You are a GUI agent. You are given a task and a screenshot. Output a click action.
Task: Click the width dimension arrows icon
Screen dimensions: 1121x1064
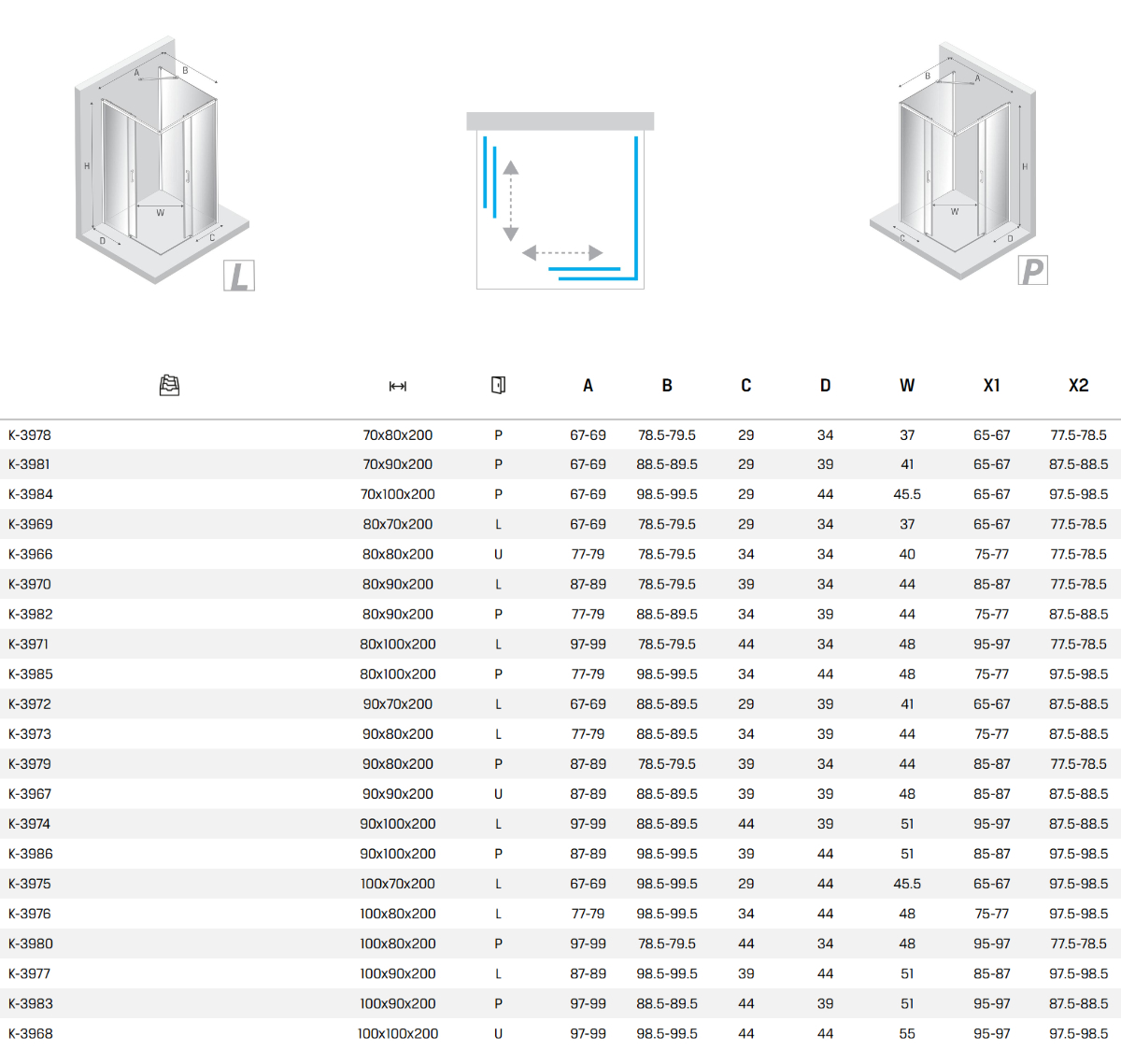[398, 386]
